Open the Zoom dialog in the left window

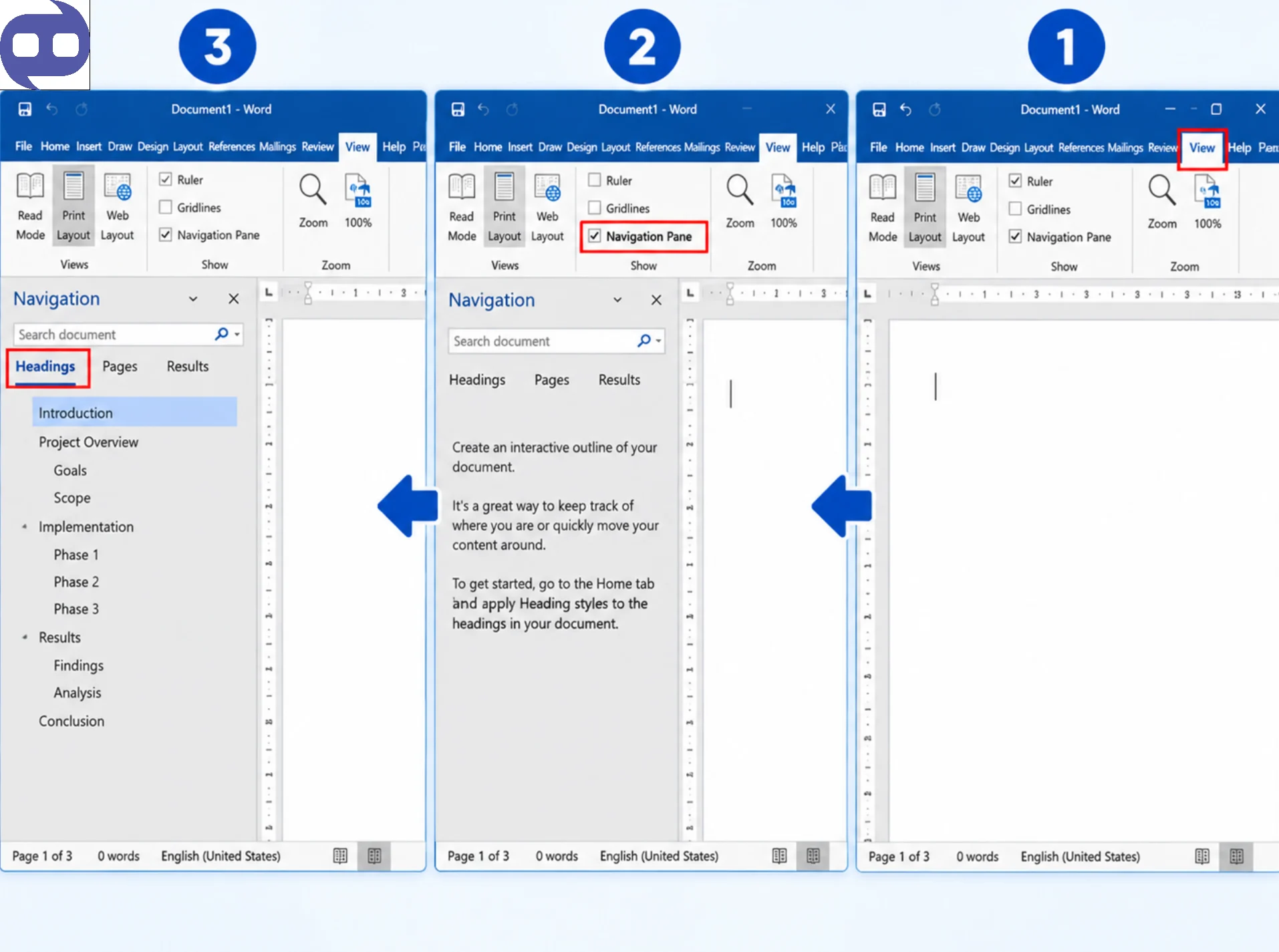pos(313,200)
